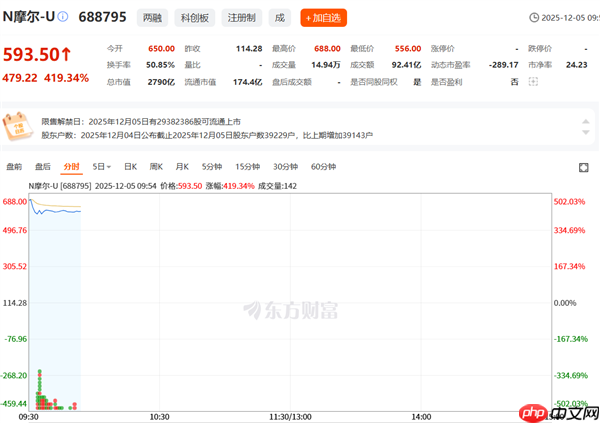Click the tallest volume bar

click(x=39, y=389)
